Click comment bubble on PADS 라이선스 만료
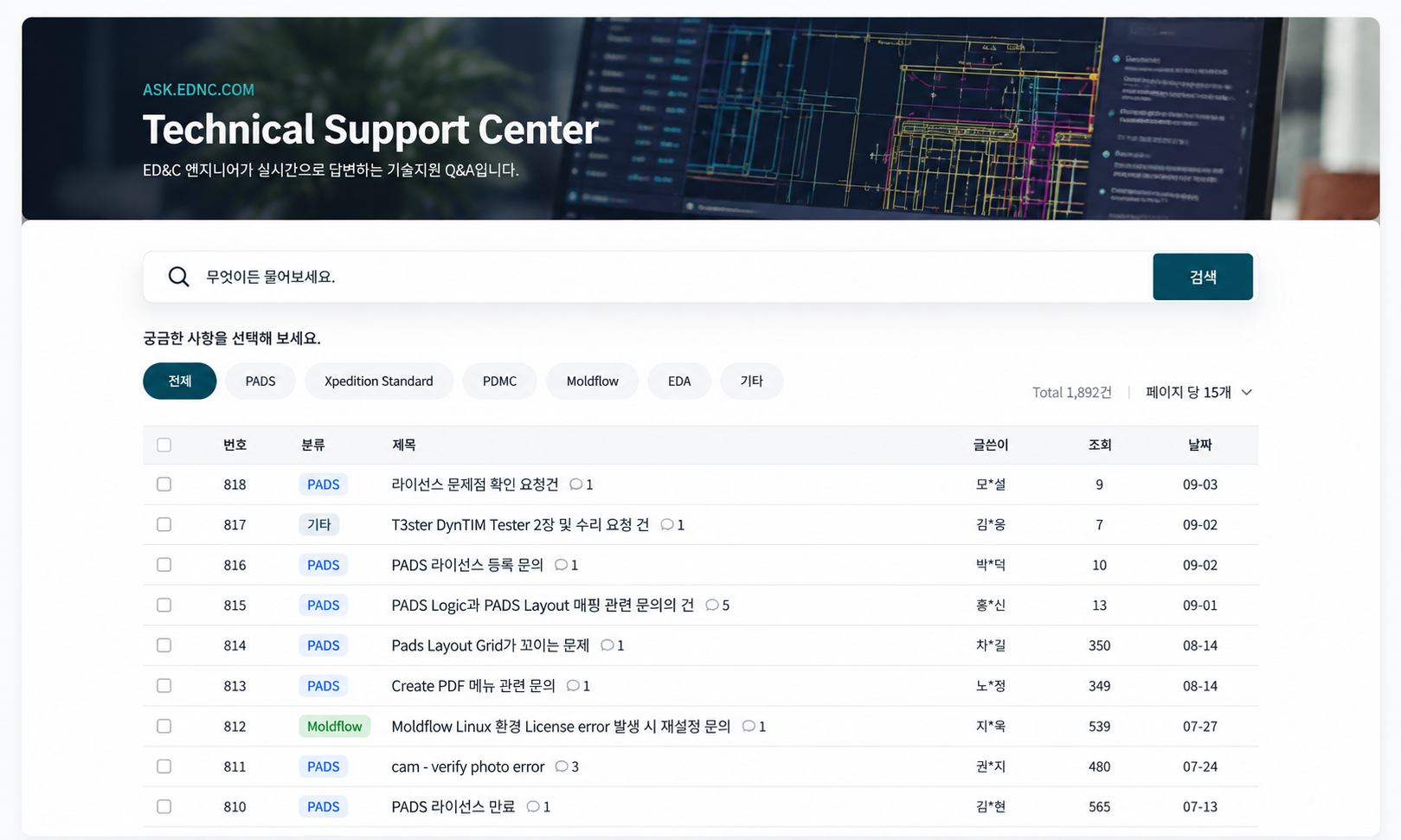The width and height of the screenshot is (1401, 840). pos(533,806)
